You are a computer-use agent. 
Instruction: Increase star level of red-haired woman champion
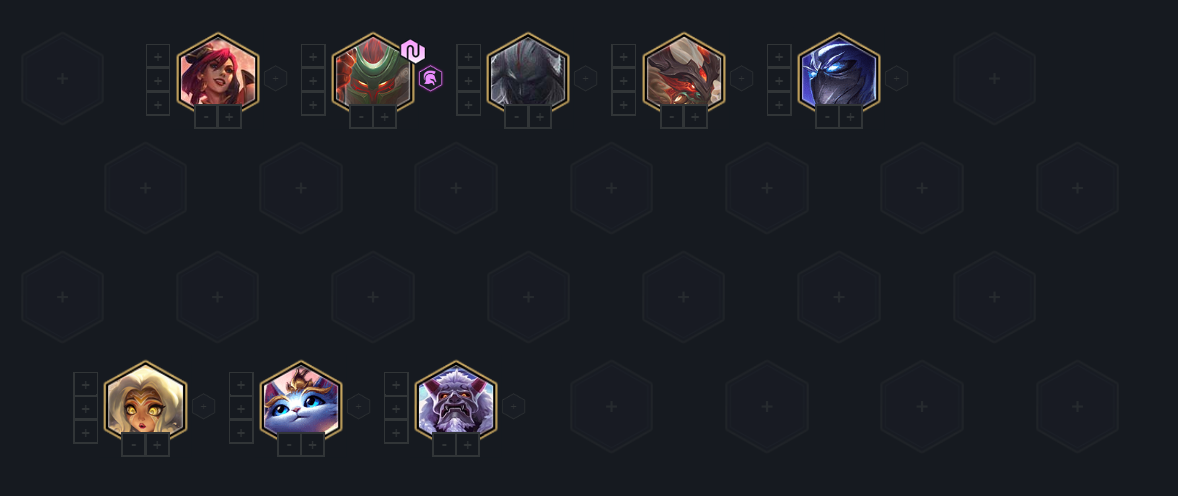pyautogui.click(x=229, y=116)
